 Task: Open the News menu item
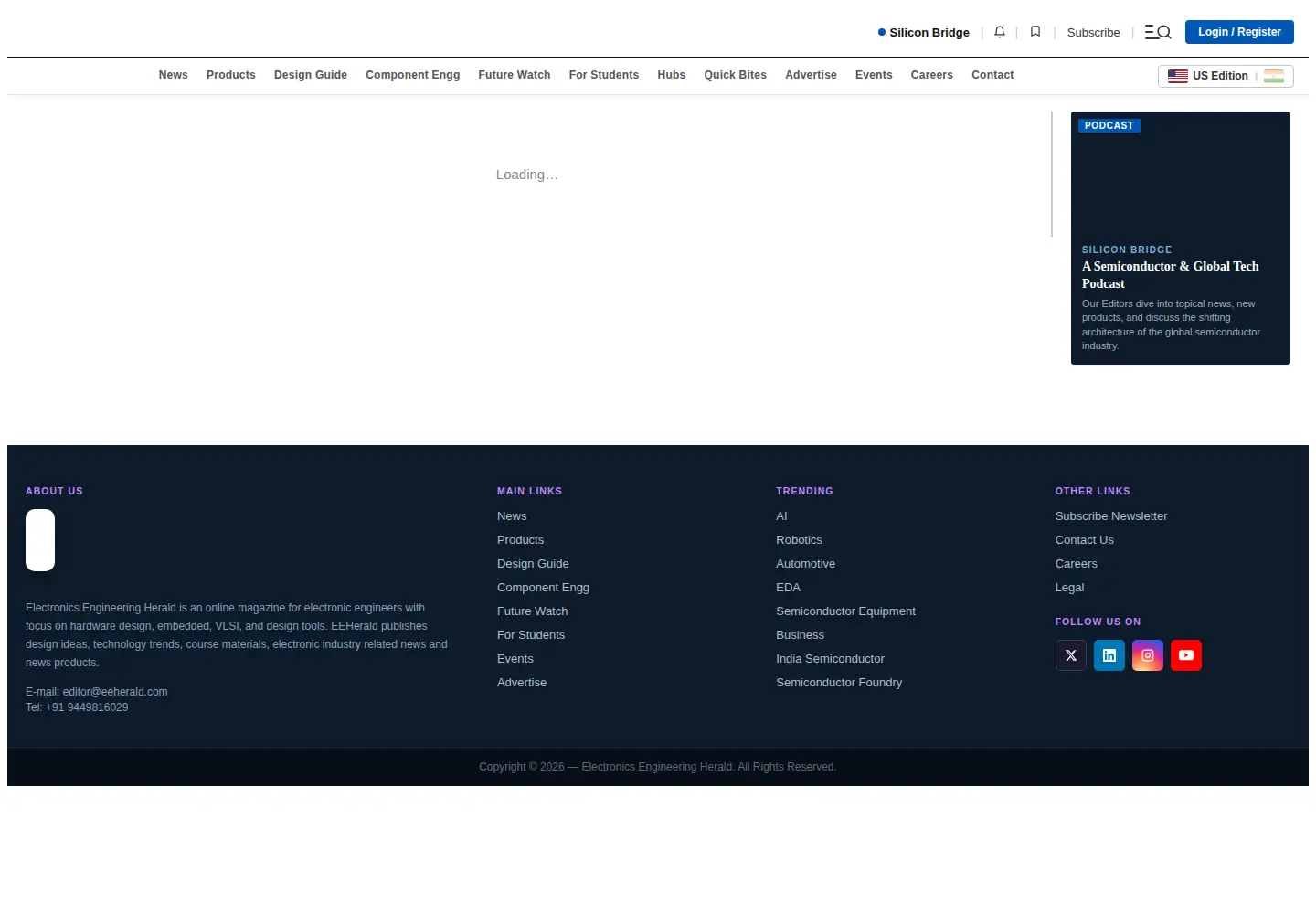click(174, 75)
